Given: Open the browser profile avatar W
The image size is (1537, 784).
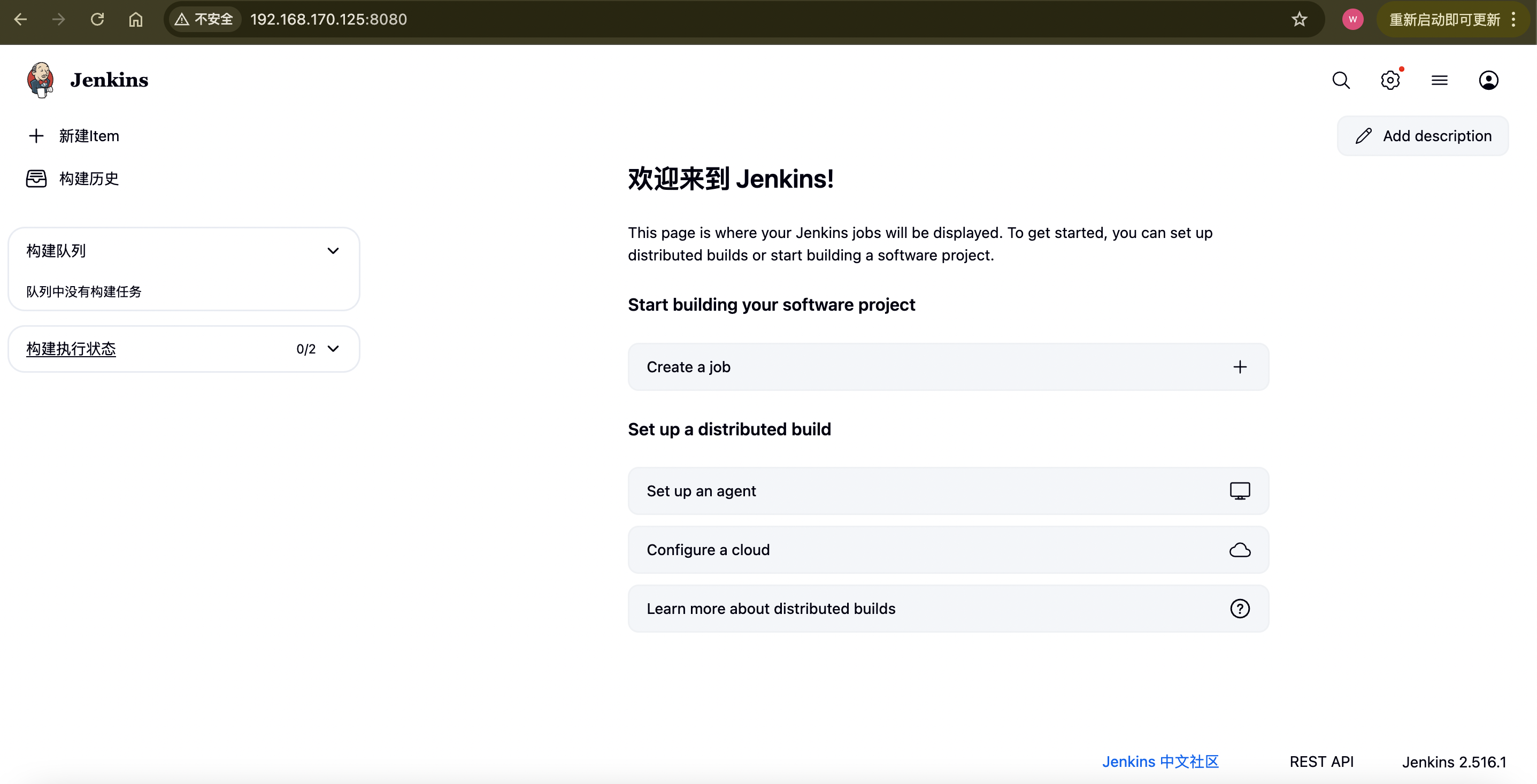Looking at the screenshot, I should pos(1352,20).
